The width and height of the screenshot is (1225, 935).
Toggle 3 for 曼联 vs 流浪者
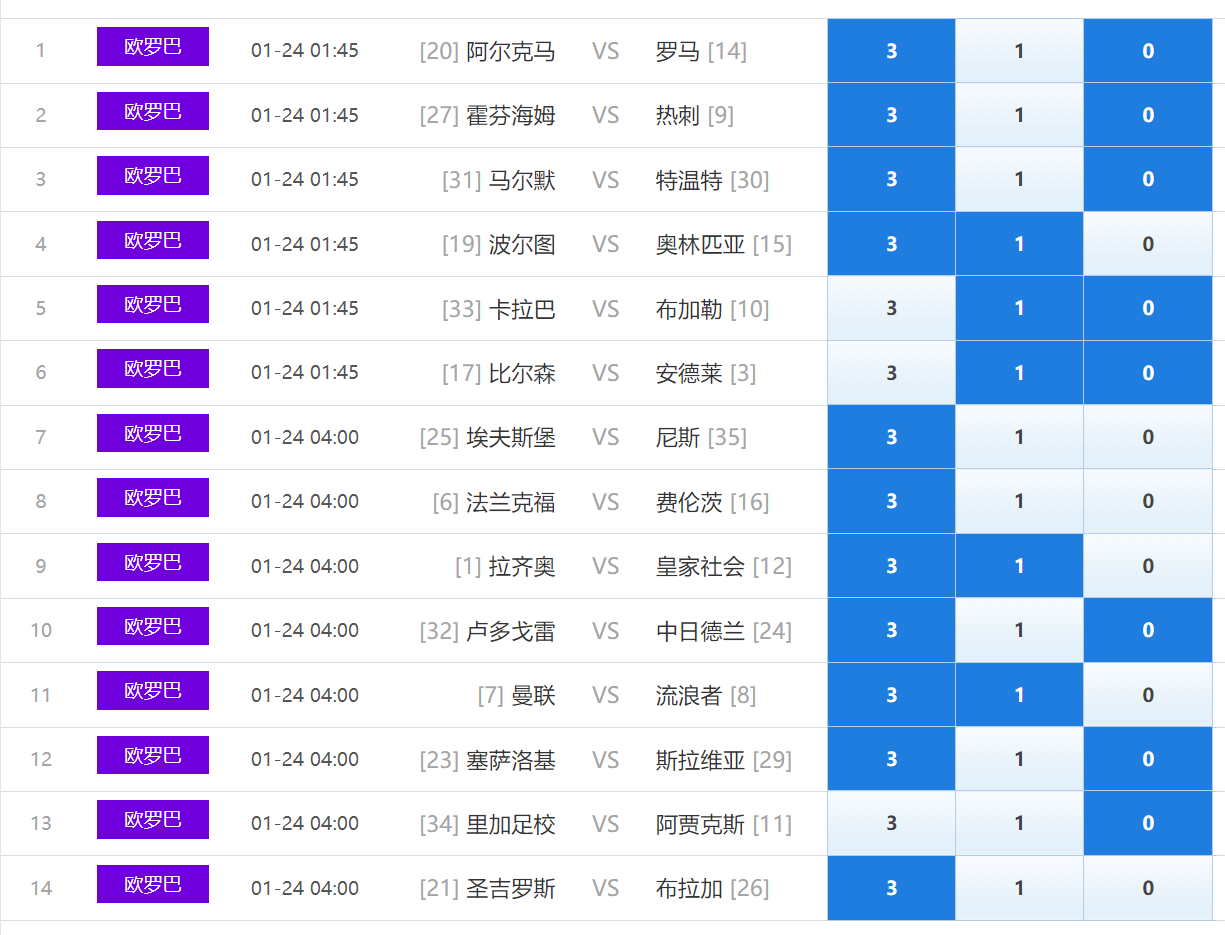[891, 695]
